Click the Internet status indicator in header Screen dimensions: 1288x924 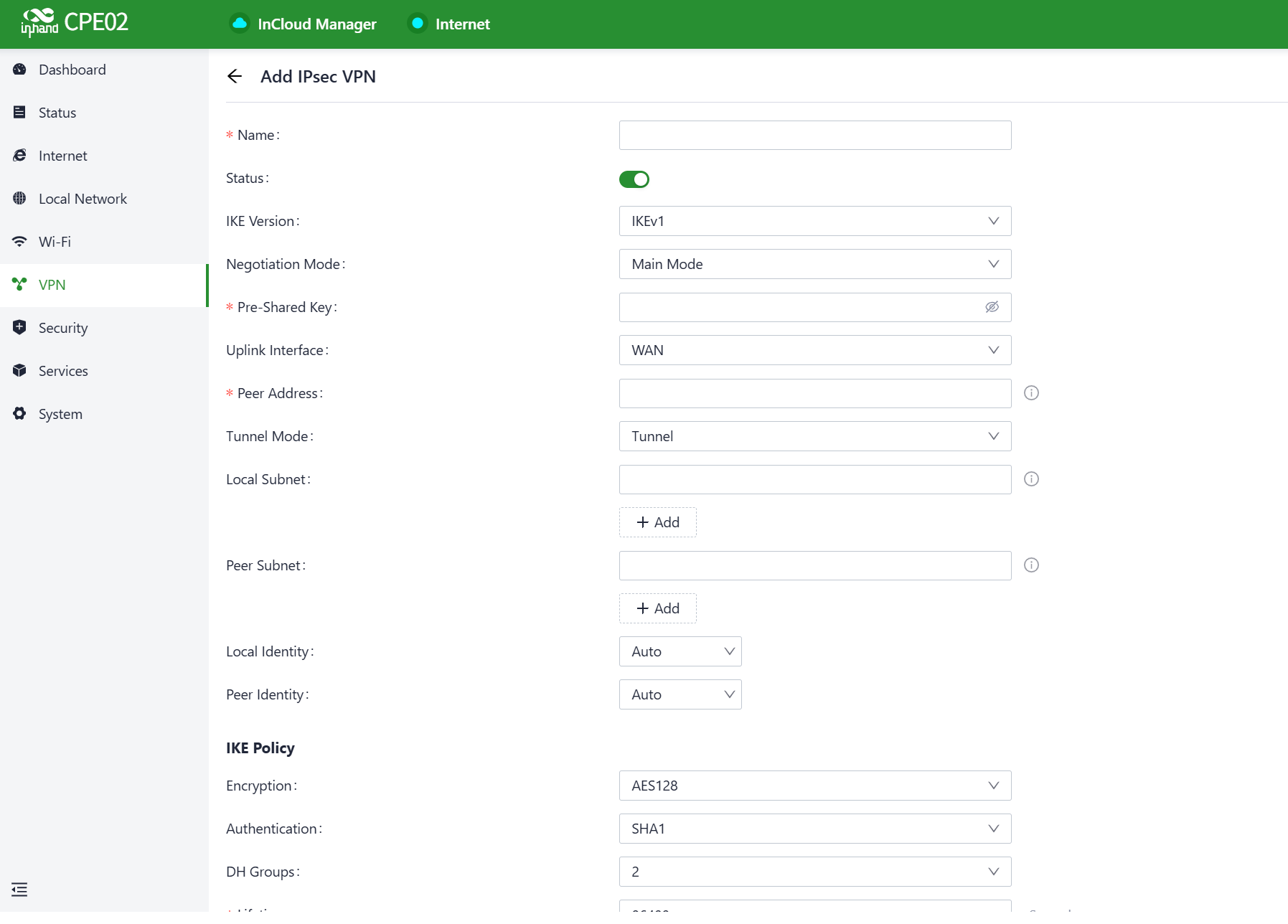[x=417, y=24]
